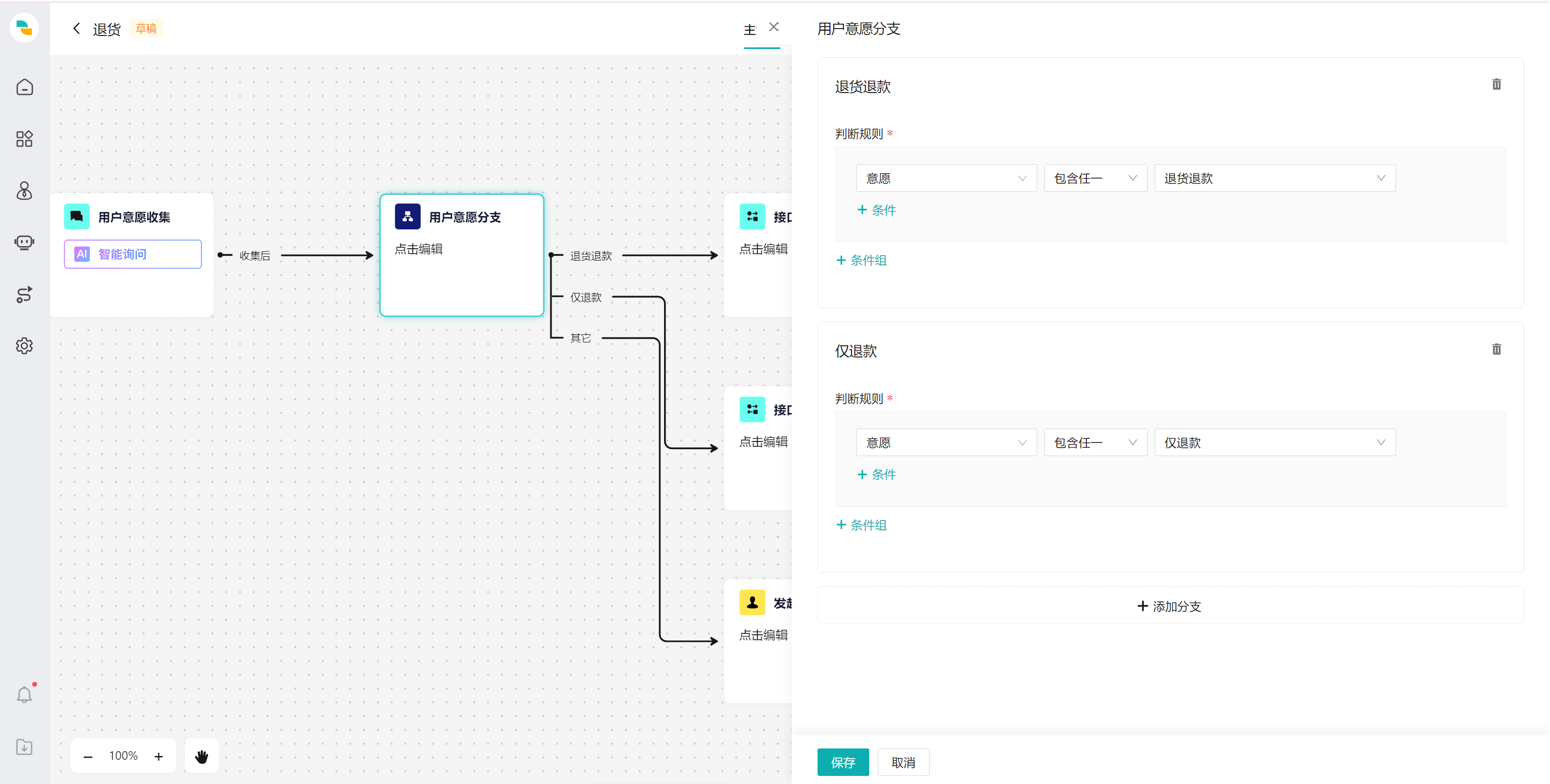This screenshot has width=1550, height=784.
Task: Open the flow routing icon in sidebar
Action: (x=25, y=294)
